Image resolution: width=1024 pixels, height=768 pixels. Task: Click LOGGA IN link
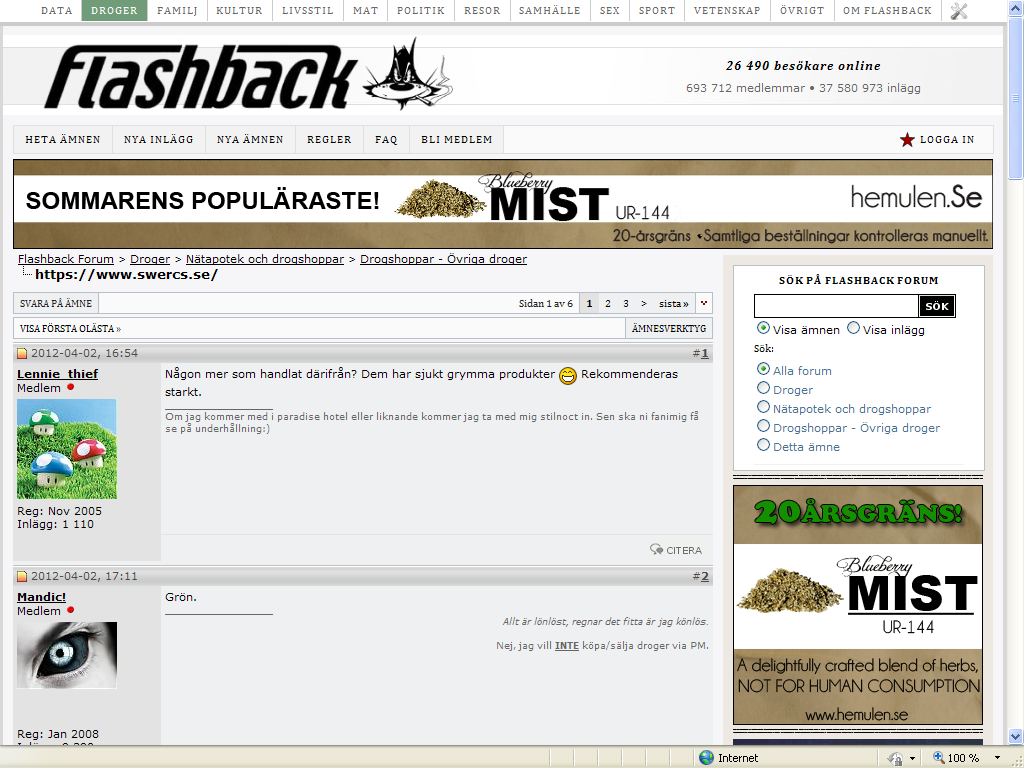947,140
